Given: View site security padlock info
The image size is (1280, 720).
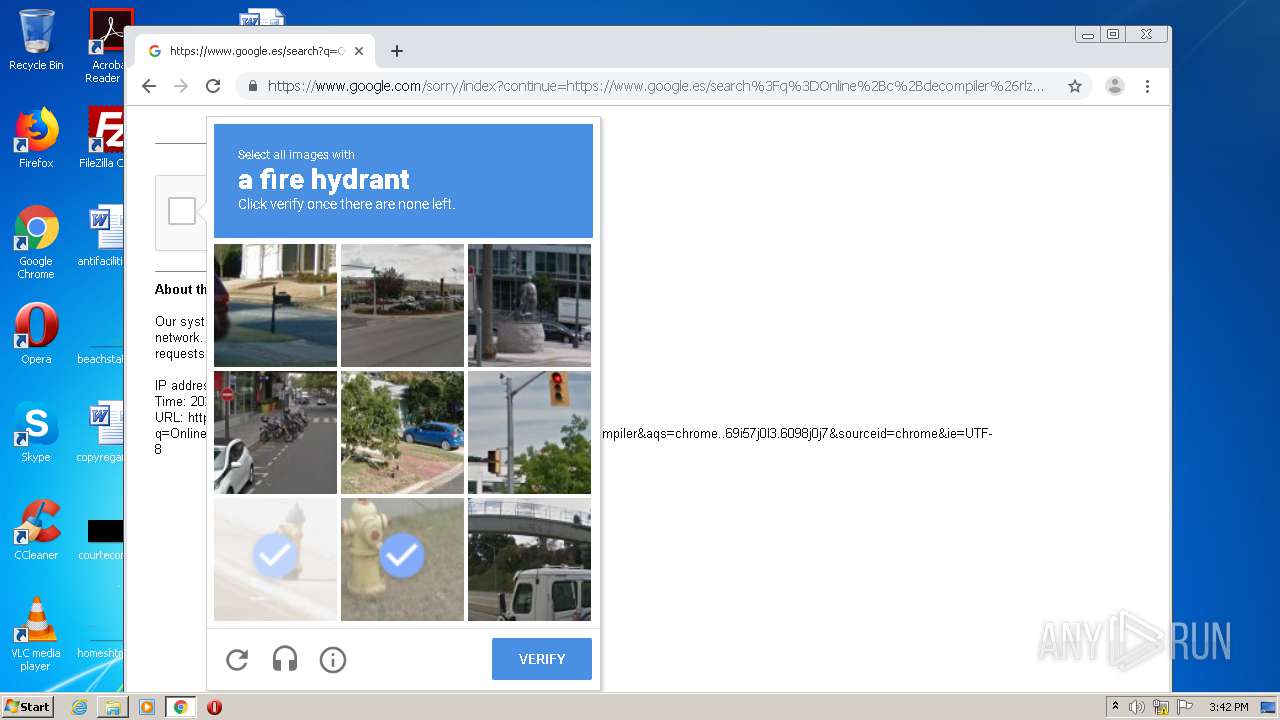Looking at the screenshot, I should coord(252,86).
